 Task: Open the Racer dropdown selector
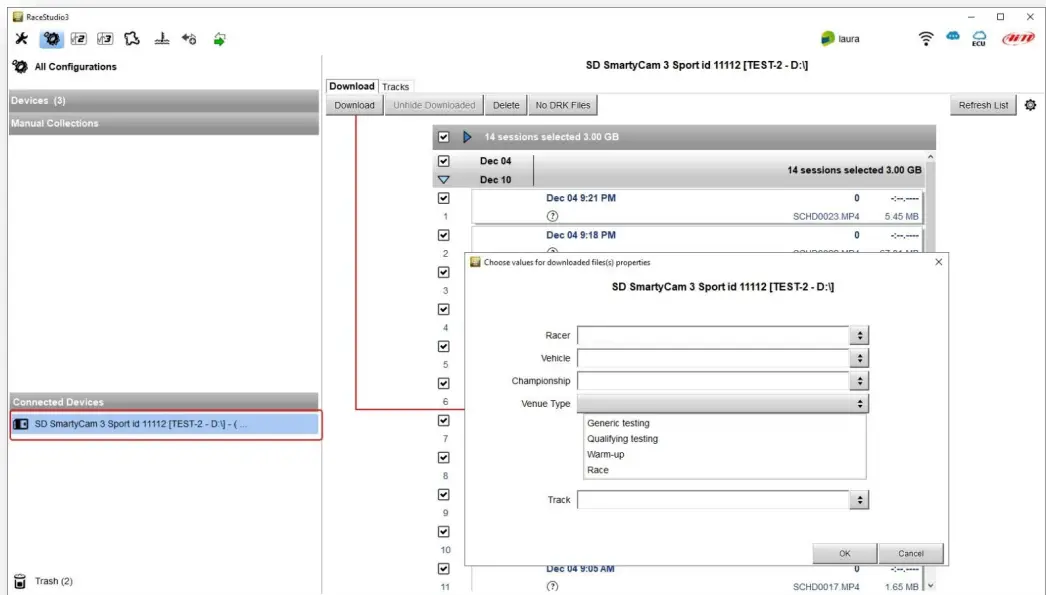pos(860,335)
